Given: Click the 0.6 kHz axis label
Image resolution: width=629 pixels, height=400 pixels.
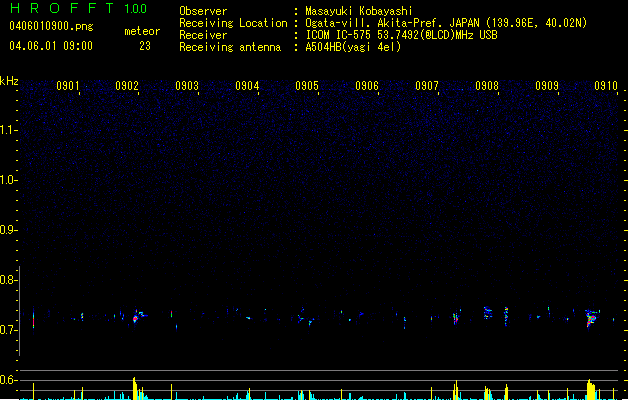Looking at the screenshot, I should [x=8, y=380].
